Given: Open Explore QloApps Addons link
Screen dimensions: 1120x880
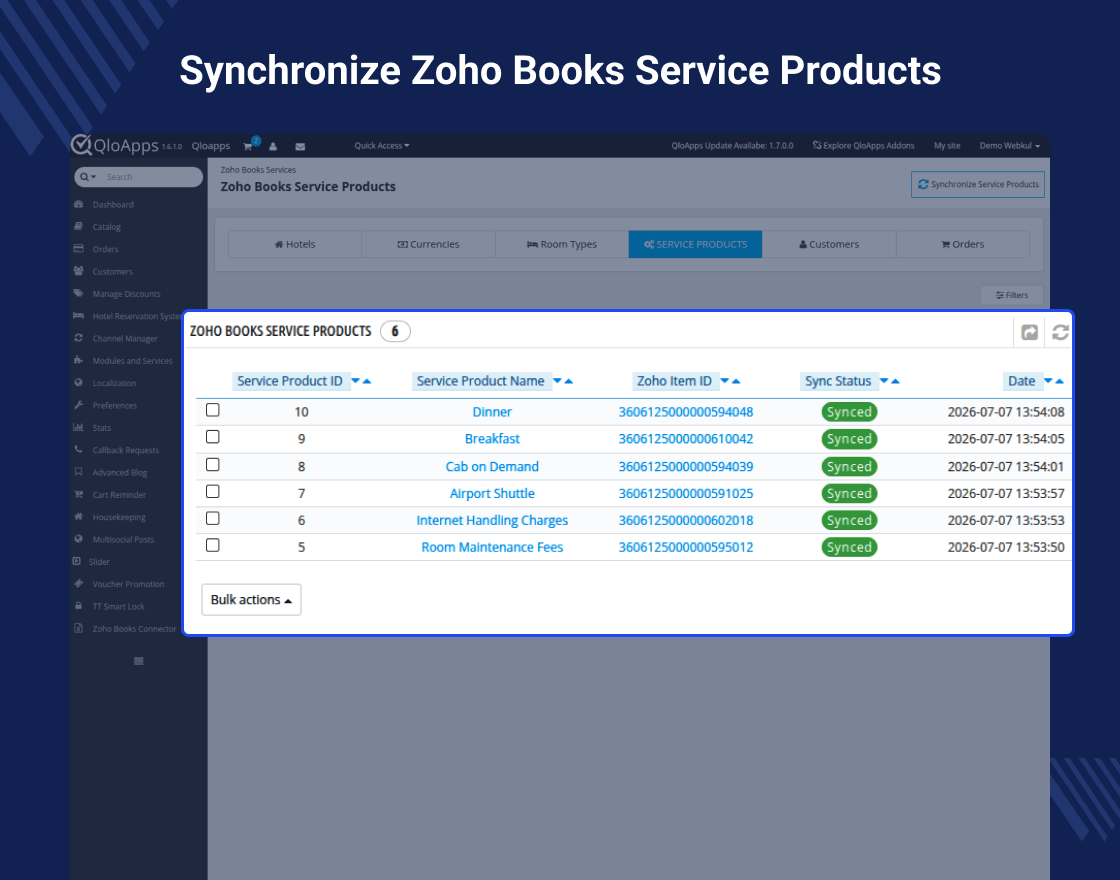Looking at the screenshot, I should 864,146.
